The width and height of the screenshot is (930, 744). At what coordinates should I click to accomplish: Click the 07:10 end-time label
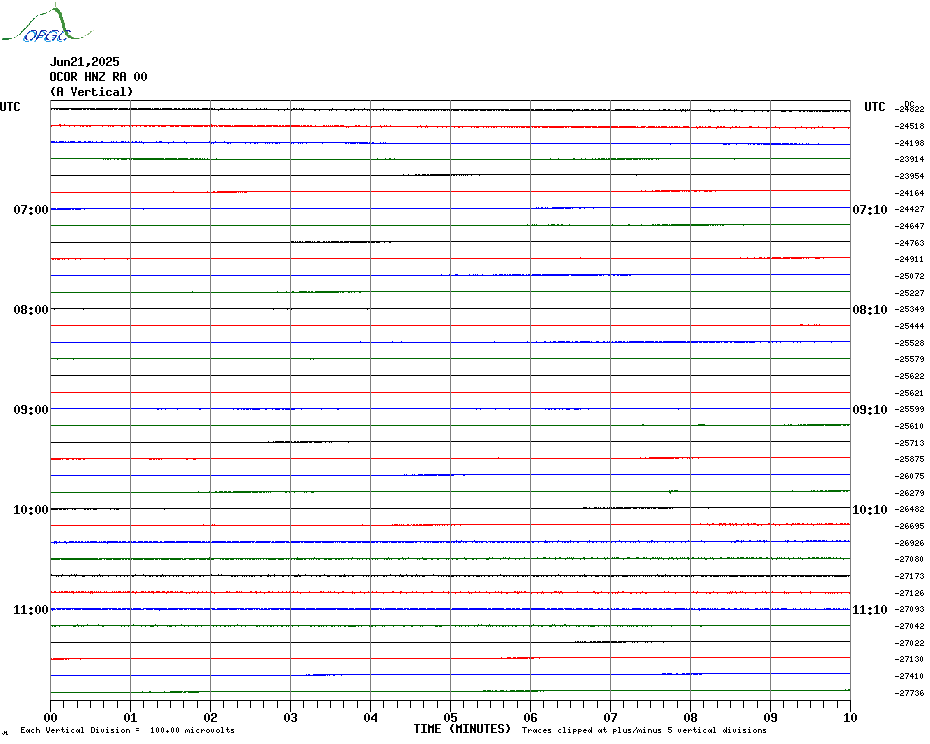pyautogui.click(x=870, y=209)
